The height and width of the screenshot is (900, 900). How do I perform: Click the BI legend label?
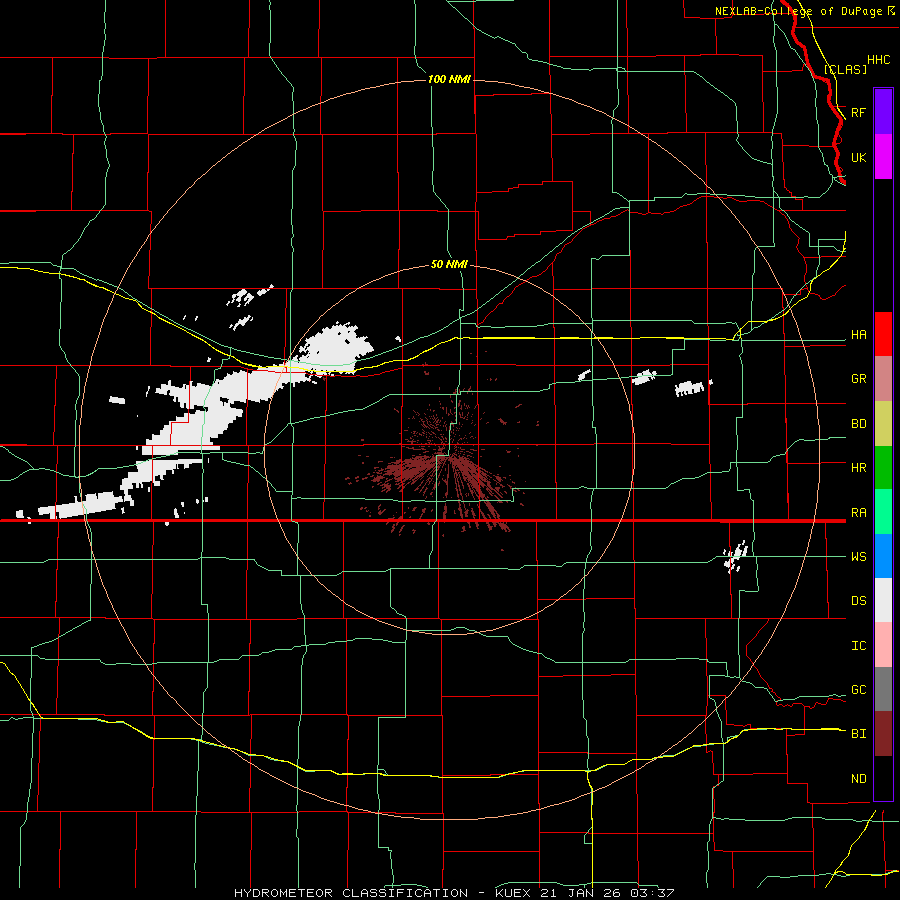tap(859, 734)
